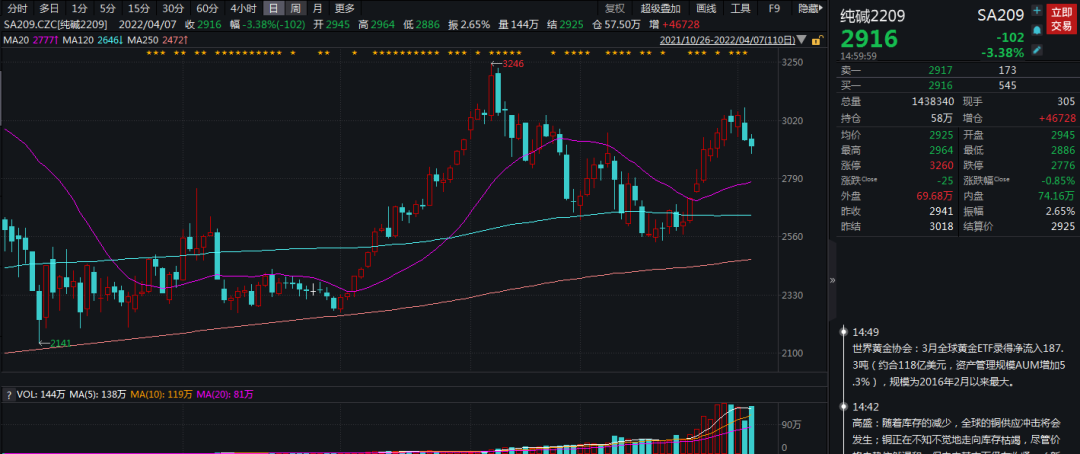Open the 更多 more periods menu

(x=344, y=8)
